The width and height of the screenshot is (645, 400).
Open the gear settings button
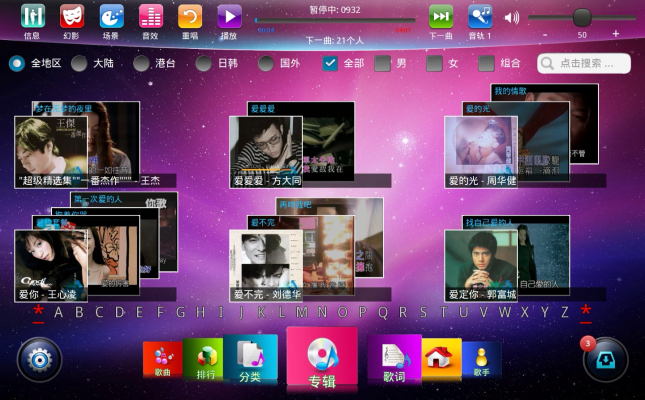[x=39, y=360]
